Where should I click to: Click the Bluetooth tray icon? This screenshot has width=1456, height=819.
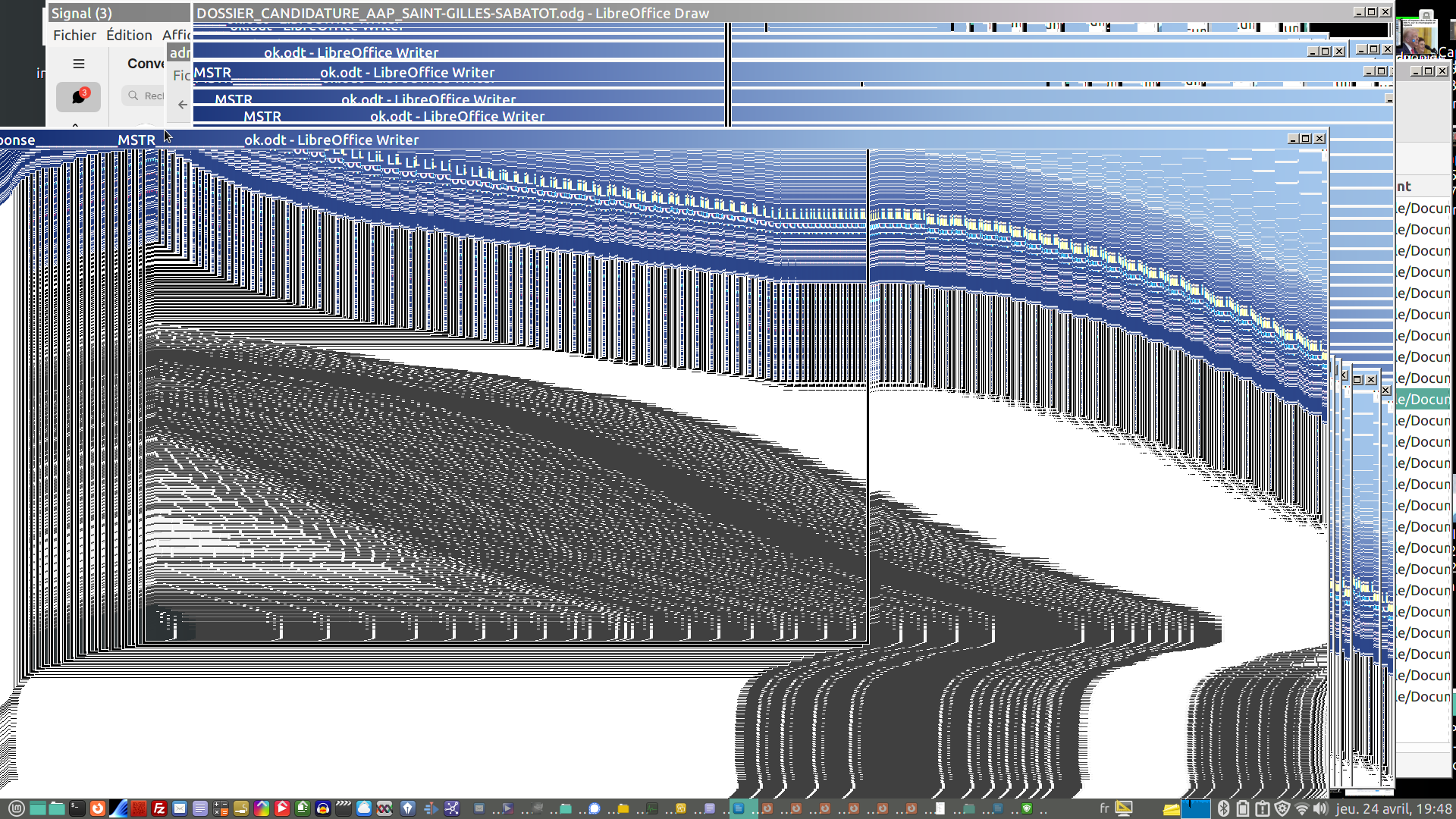1222,808
